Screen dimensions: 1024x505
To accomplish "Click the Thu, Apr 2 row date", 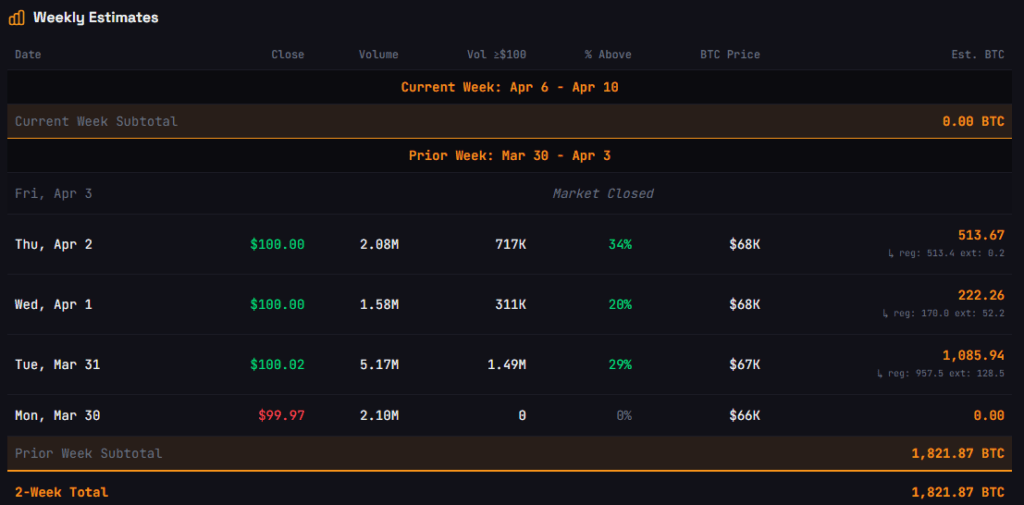I will click(53, 244).
